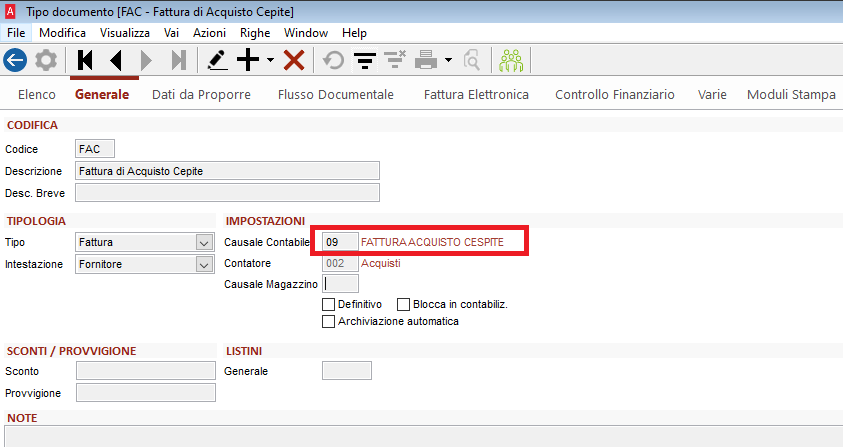Add a new record with plus icon
Image resolution: width=843 pixels, height=447 pixels.
tap(248, 60)
